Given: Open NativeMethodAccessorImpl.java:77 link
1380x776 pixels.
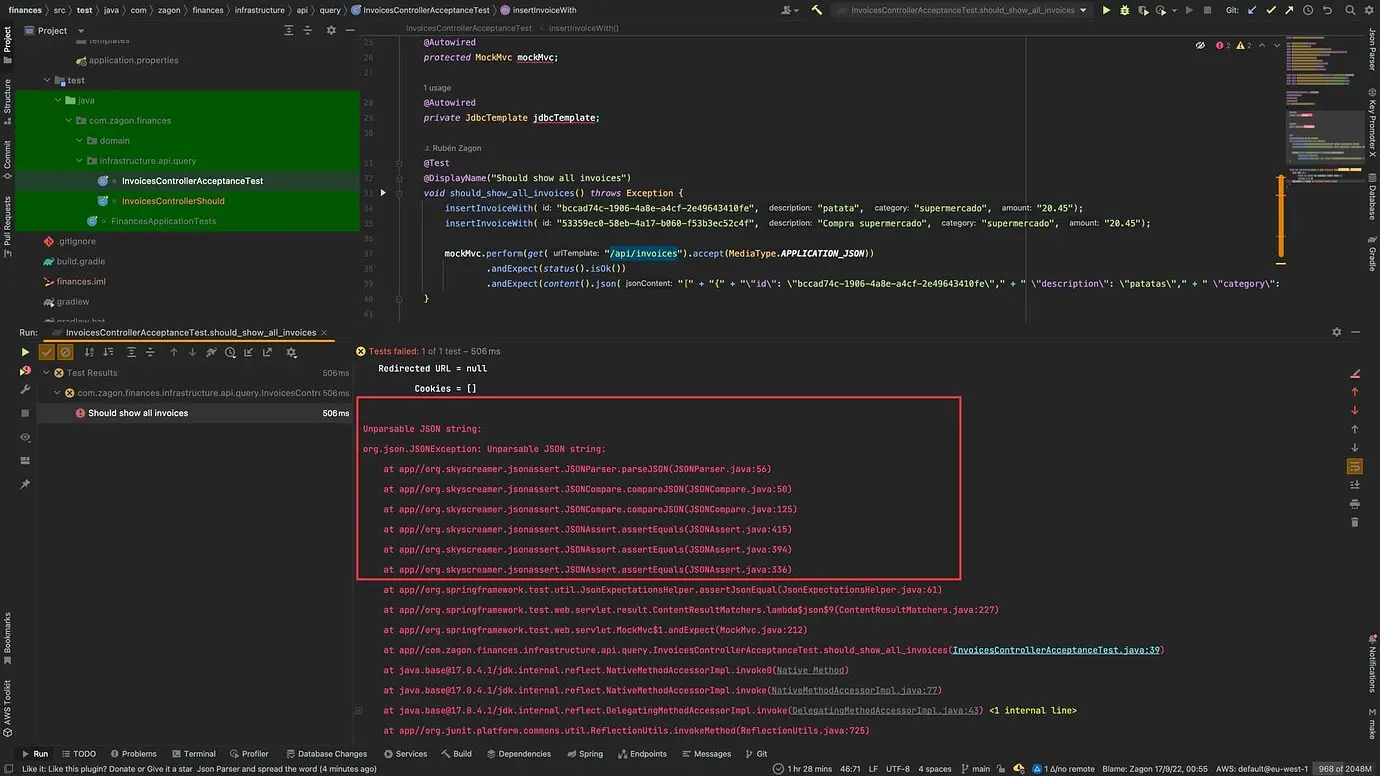Looking at the screenshot, I should coord(856,690).
